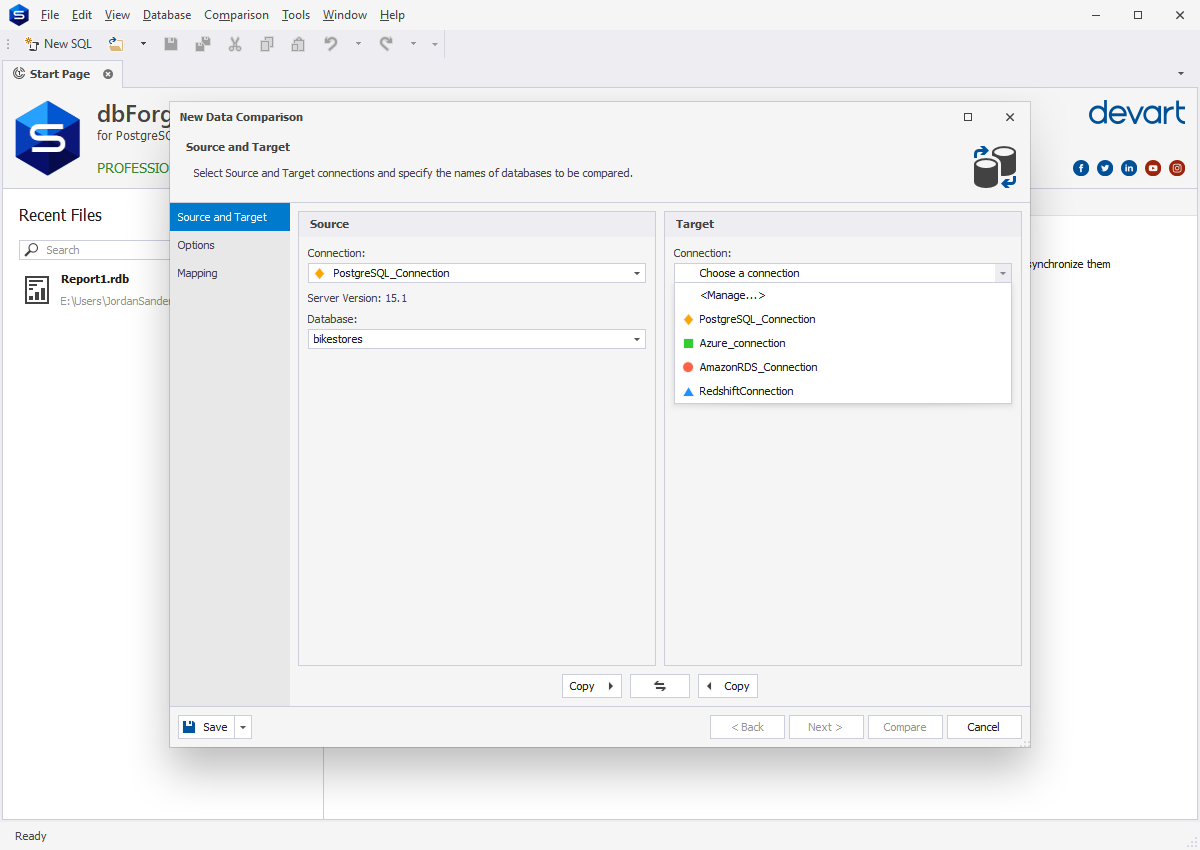Click the Save button in the dialog
1200x850 pixels.
tap(206, 727)
